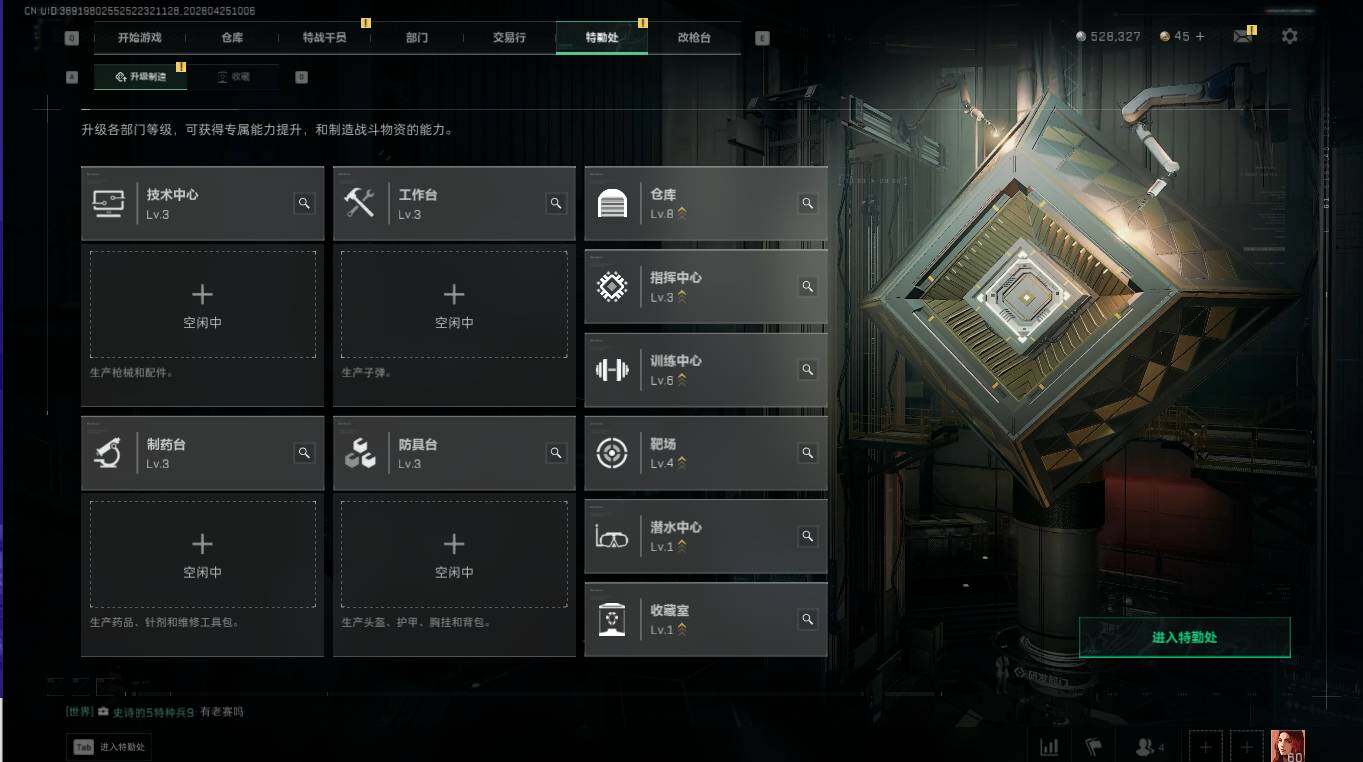Select the 交易行 tab
The height and width of the screenshot is (762, 1363).
click(x=509, y=38)
